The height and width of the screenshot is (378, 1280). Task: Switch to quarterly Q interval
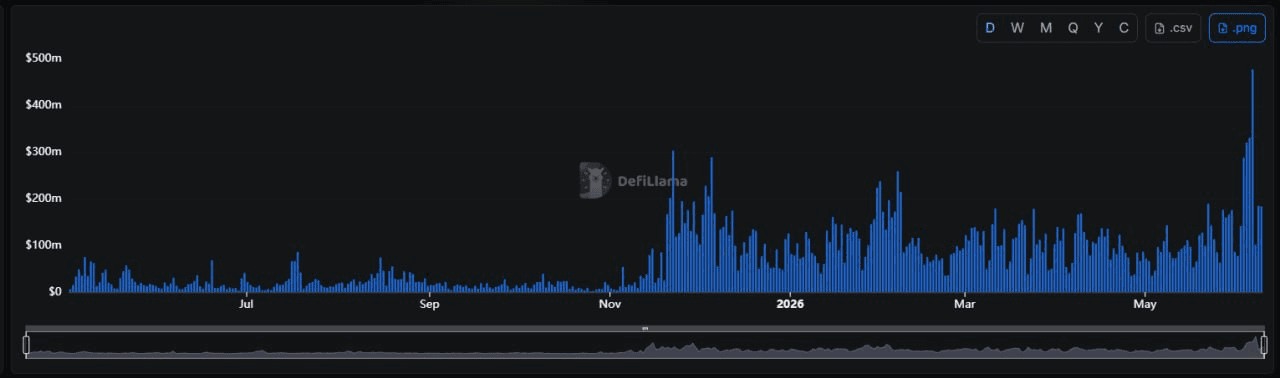coord(1073,28)
